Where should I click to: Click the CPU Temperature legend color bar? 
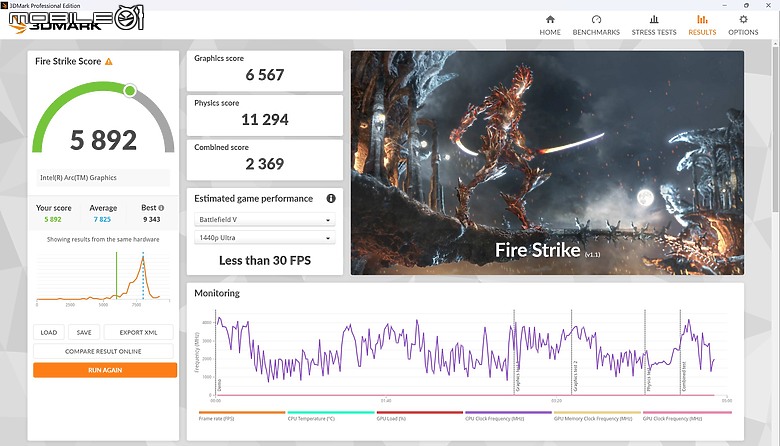click(x=331, y=412)
